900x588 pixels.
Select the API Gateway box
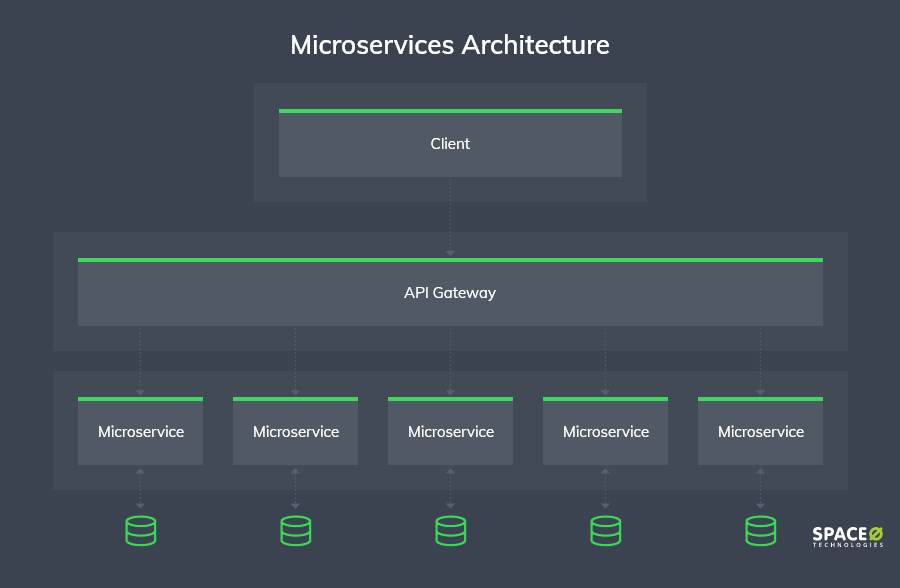[451, 292]
